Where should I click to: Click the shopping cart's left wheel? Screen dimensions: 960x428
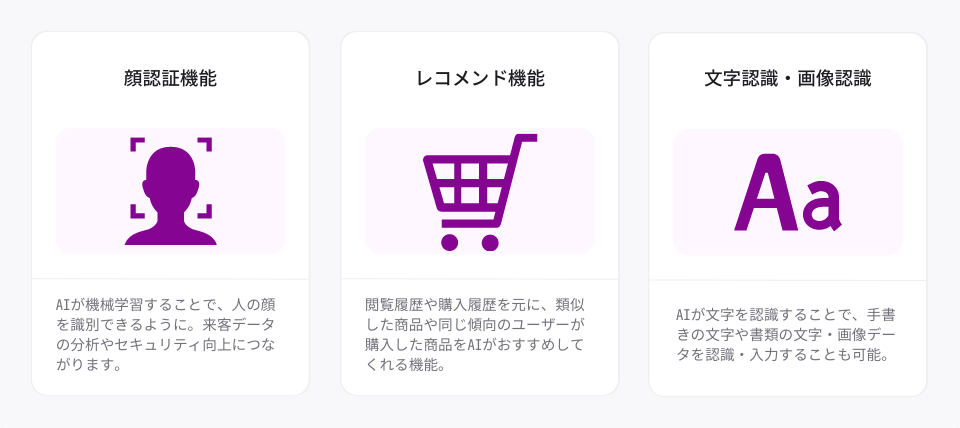click(x=450, y=241)
